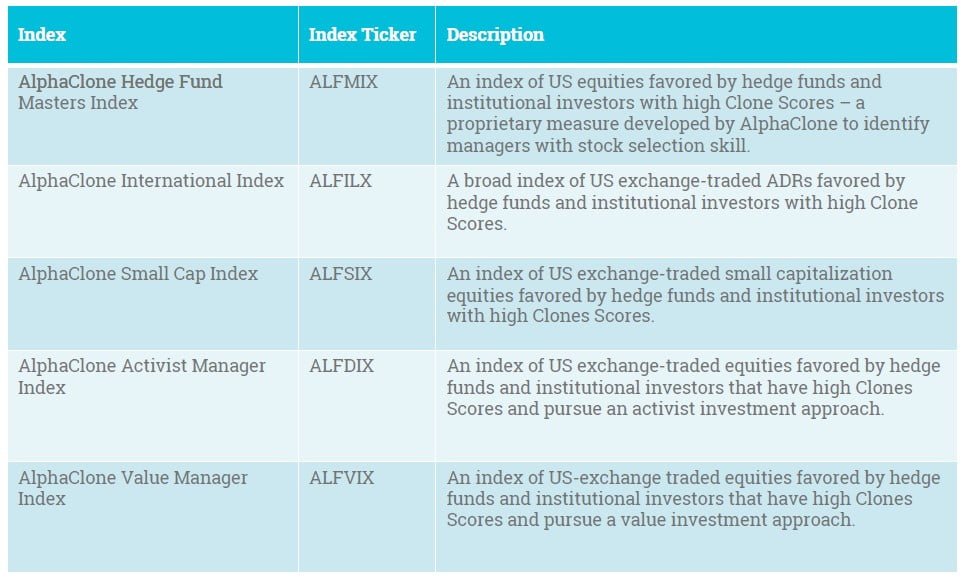
Task: Select AlphaClone International Index name
Action: click(x=151, y=181)
